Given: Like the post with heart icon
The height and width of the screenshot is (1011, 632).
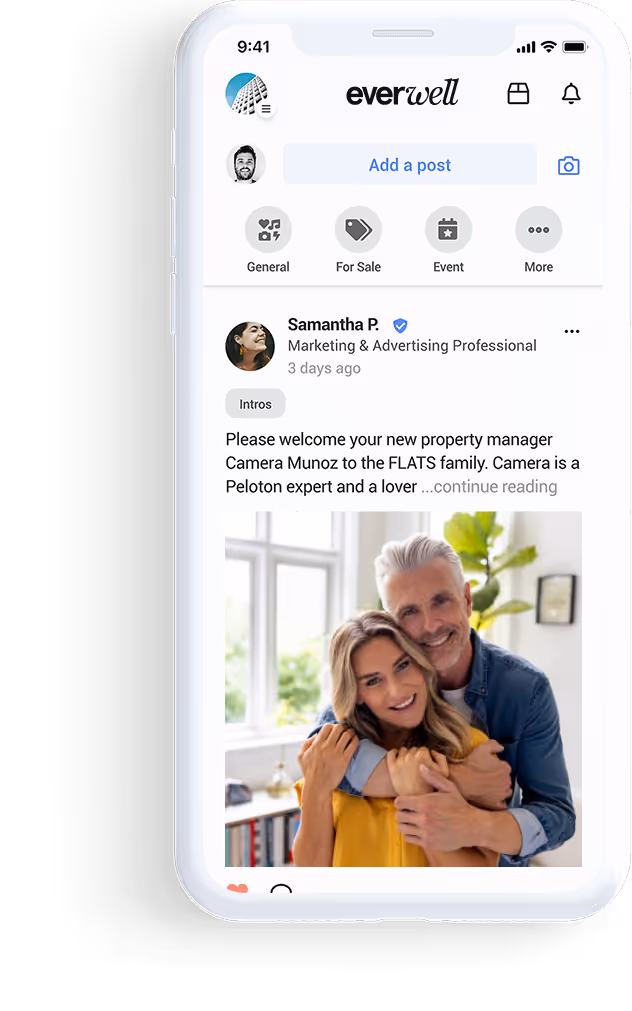Looking at the screenshot, I should click(237, 888).
